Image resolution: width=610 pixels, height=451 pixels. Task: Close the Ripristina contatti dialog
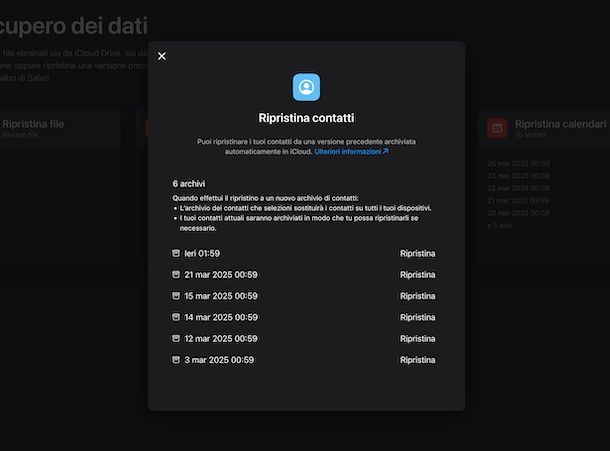click(162, 56)
